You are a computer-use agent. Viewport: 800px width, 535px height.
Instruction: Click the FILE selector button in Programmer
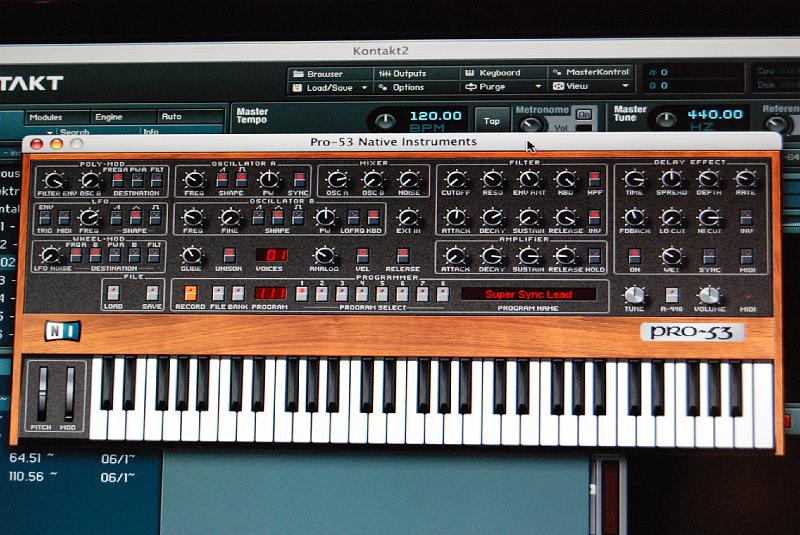point(218,293)
